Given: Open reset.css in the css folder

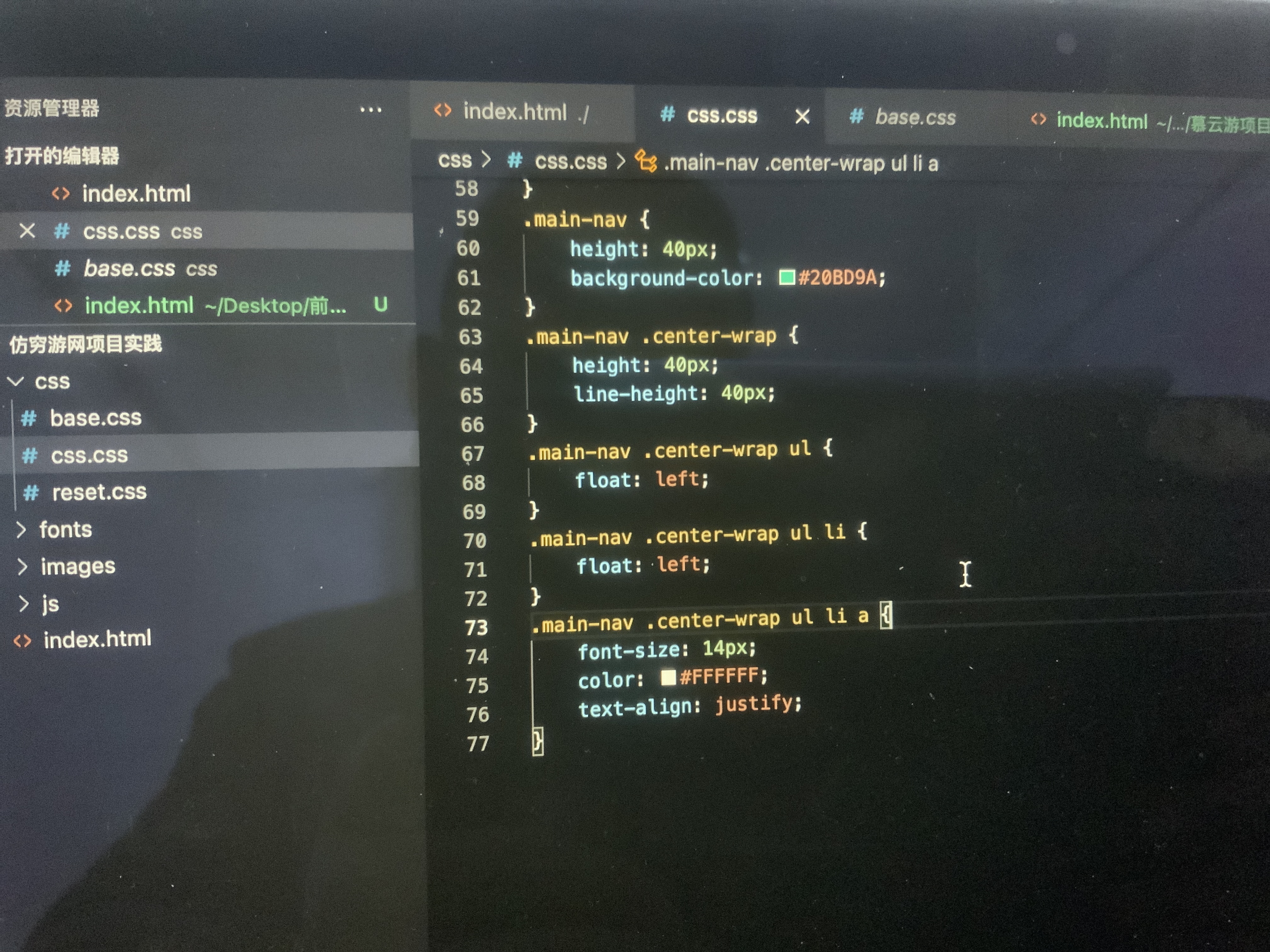Looking at the screenshot, I should click(x=99, y=492).
